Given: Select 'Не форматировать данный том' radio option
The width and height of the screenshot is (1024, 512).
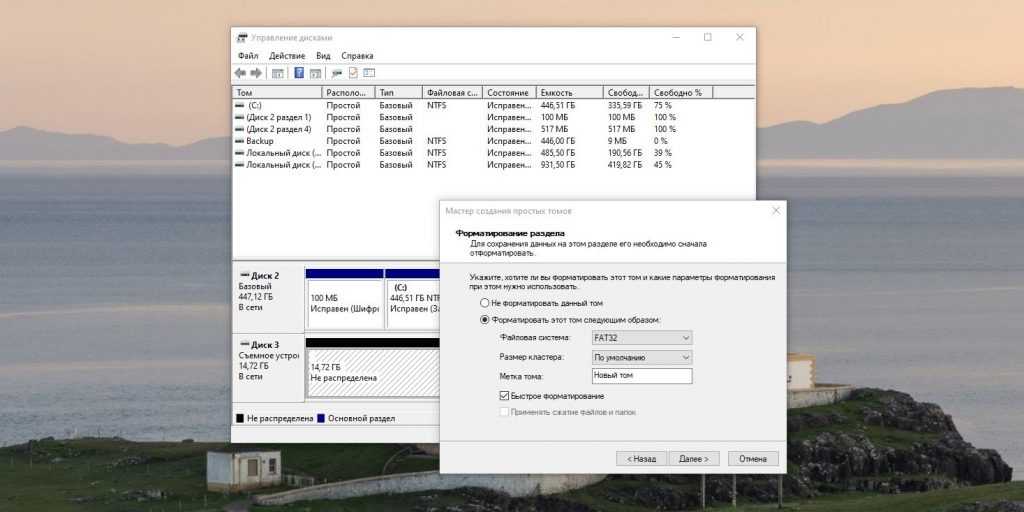Looking at the screenshot, I should pyautogui.click(x=485, y=303).
